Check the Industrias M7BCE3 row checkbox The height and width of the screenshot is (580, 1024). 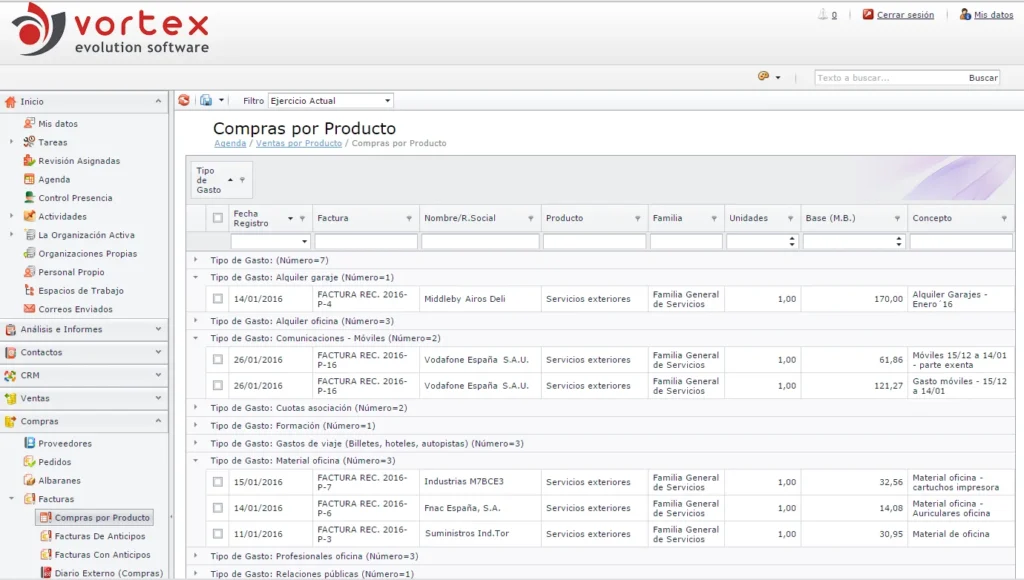[217, 481]
